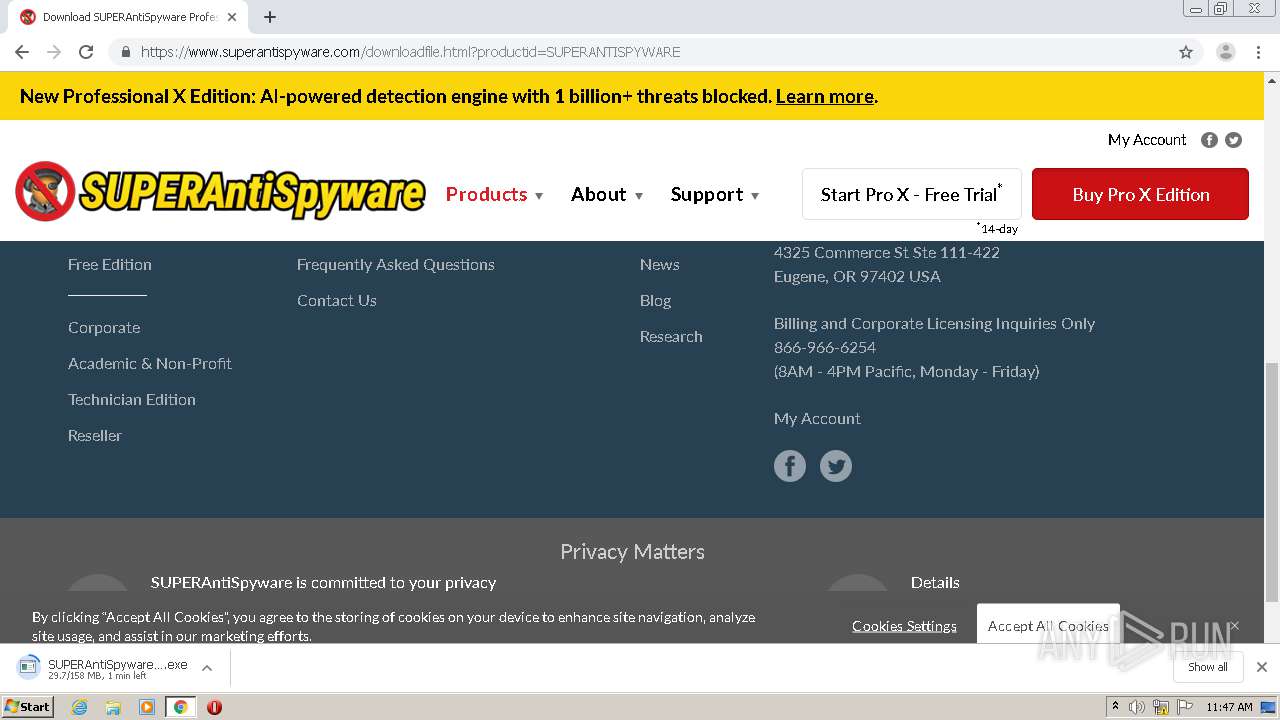Click Show desktop button on taskbar
Screen dimensions: 1280x720
pyautogui.click(x=1270, y=707)
